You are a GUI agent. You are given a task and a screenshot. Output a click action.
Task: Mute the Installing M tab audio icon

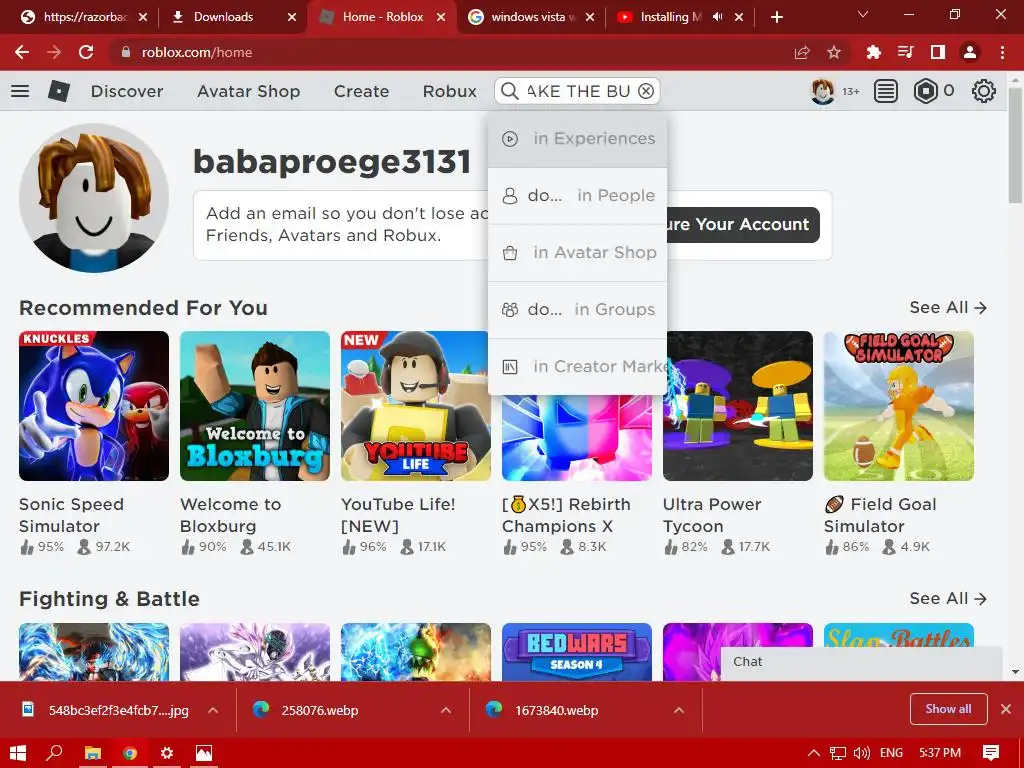(x=718, y=17)
